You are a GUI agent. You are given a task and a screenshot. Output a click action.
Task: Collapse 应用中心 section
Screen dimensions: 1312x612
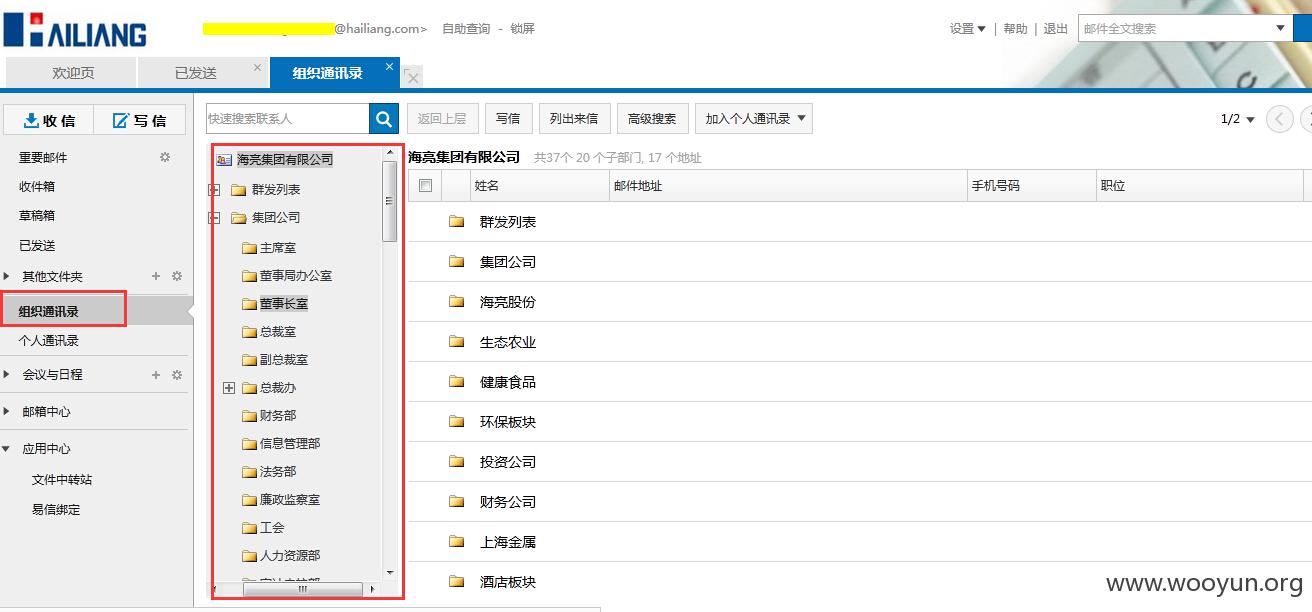pos(8,449)
